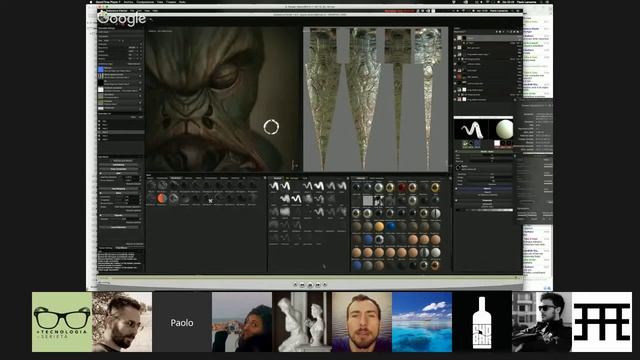640x360 pixels.
Task: Pick the bright orange-yellow material sphere
Action: (x=379, y=227)
